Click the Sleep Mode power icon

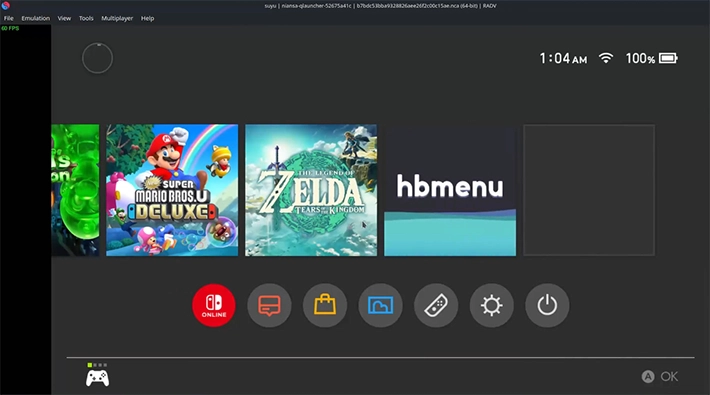[x=547, y=305]
